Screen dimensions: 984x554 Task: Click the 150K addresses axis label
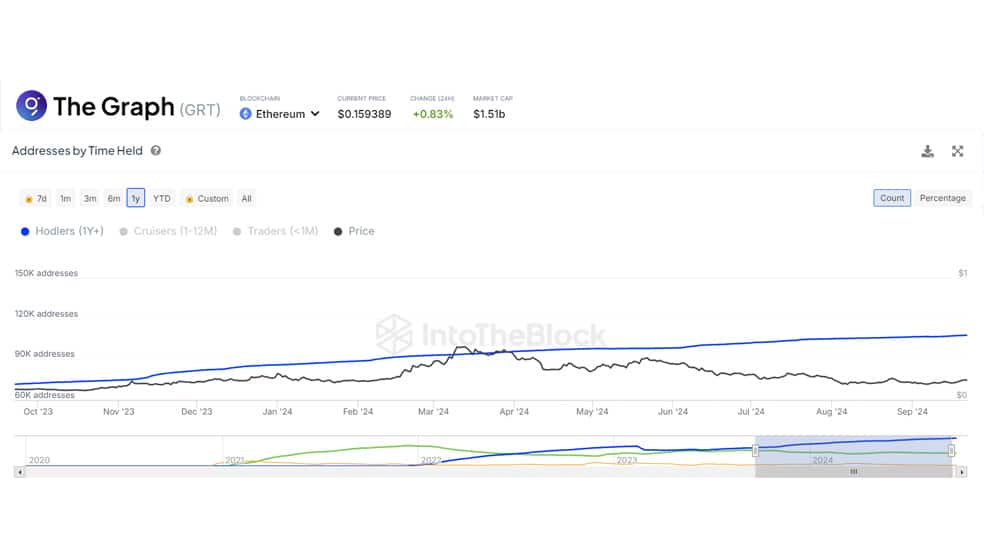[46, 273]
